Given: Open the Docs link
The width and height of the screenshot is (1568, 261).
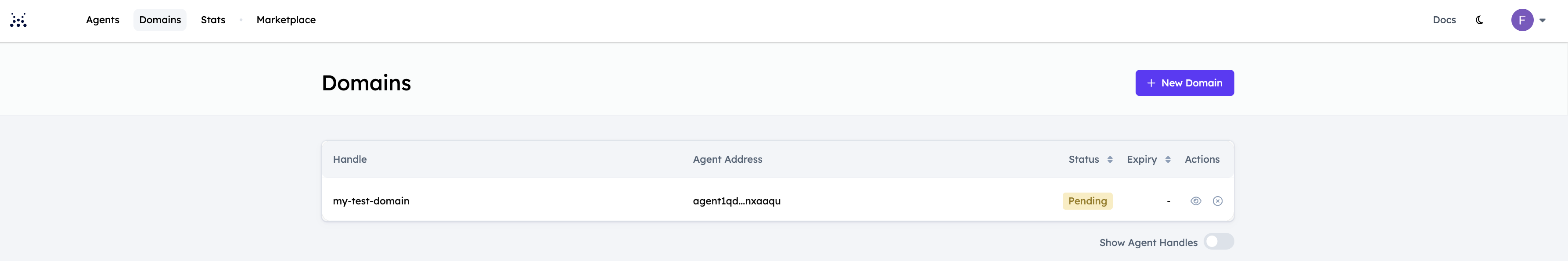Looking at the screenshot, I should (1444, 20).
